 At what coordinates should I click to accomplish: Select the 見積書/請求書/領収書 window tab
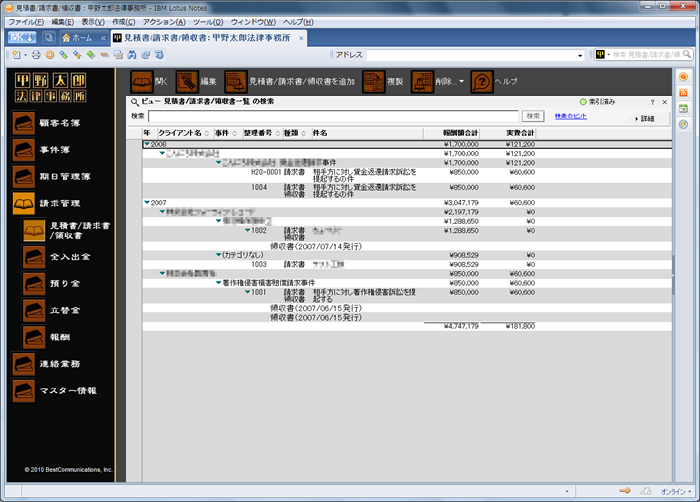[202, 38]
